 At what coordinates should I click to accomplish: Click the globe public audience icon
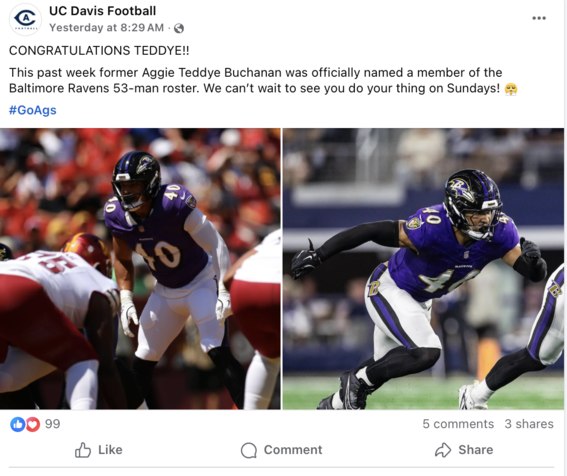[x=179, y=28]
